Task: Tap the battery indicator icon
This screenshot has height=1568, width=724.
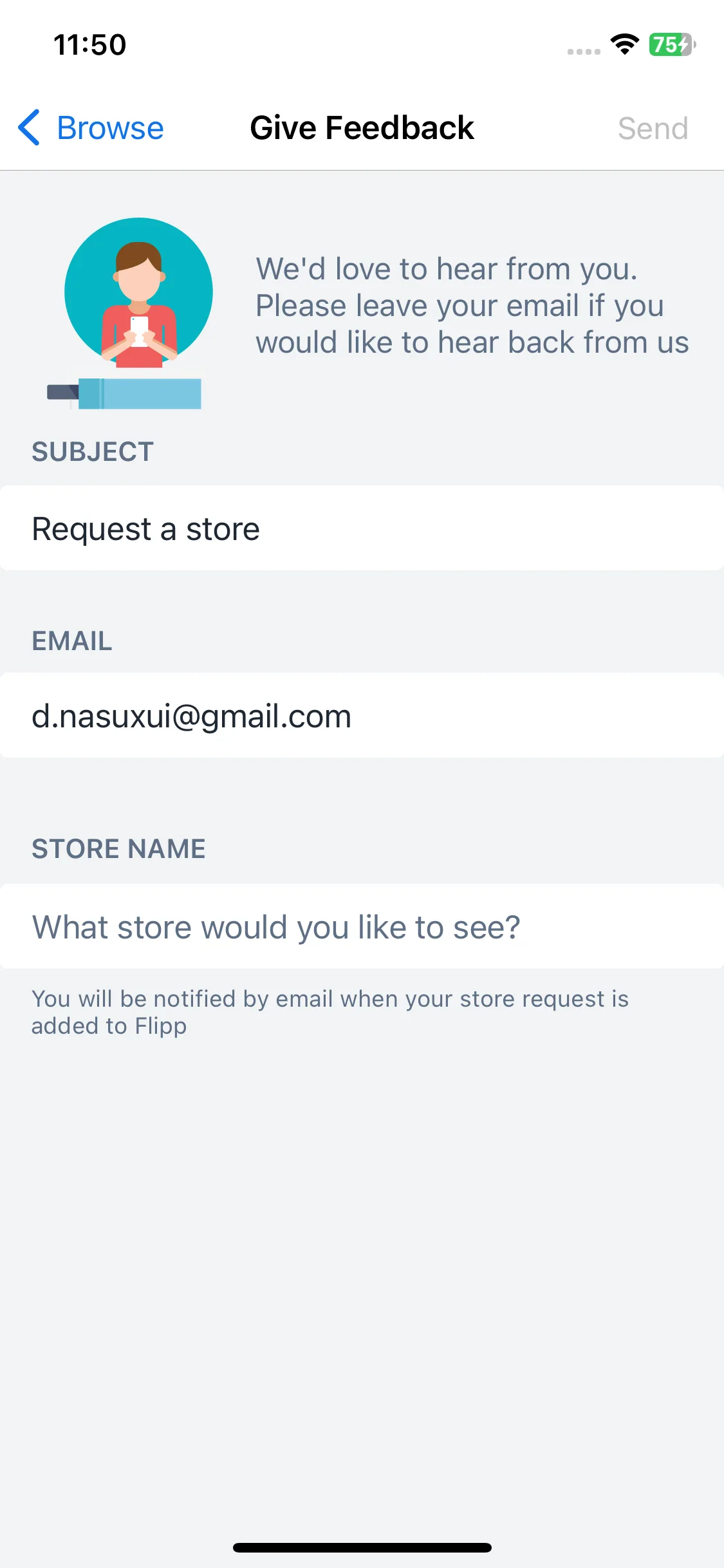Action: (673, 44)
